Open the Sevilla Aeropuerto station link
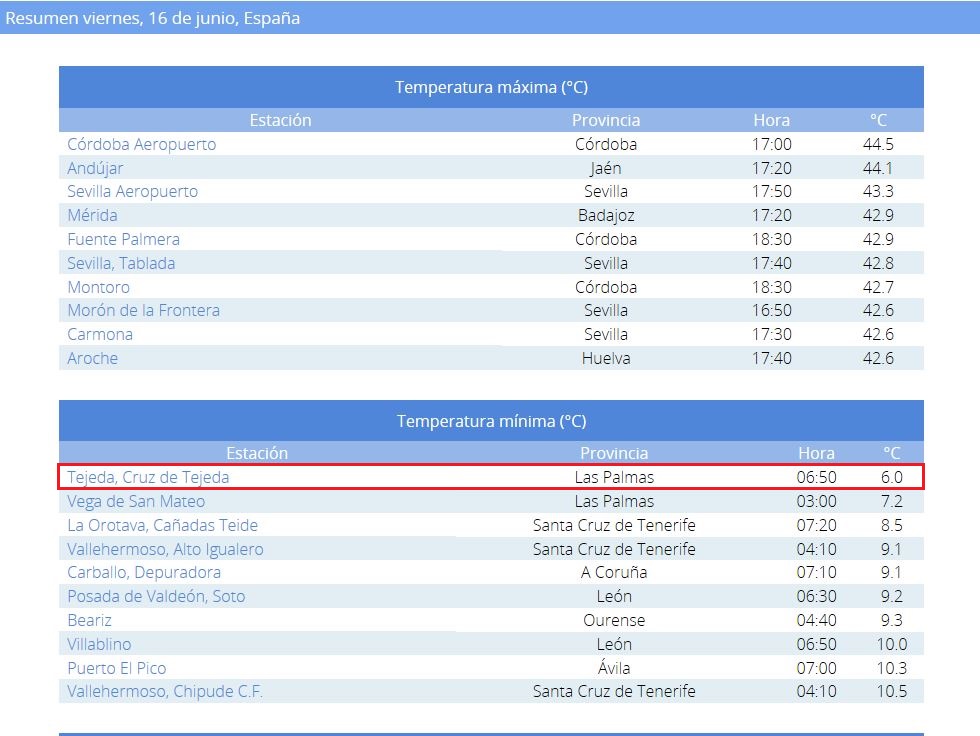 click(x=132, y=191)
